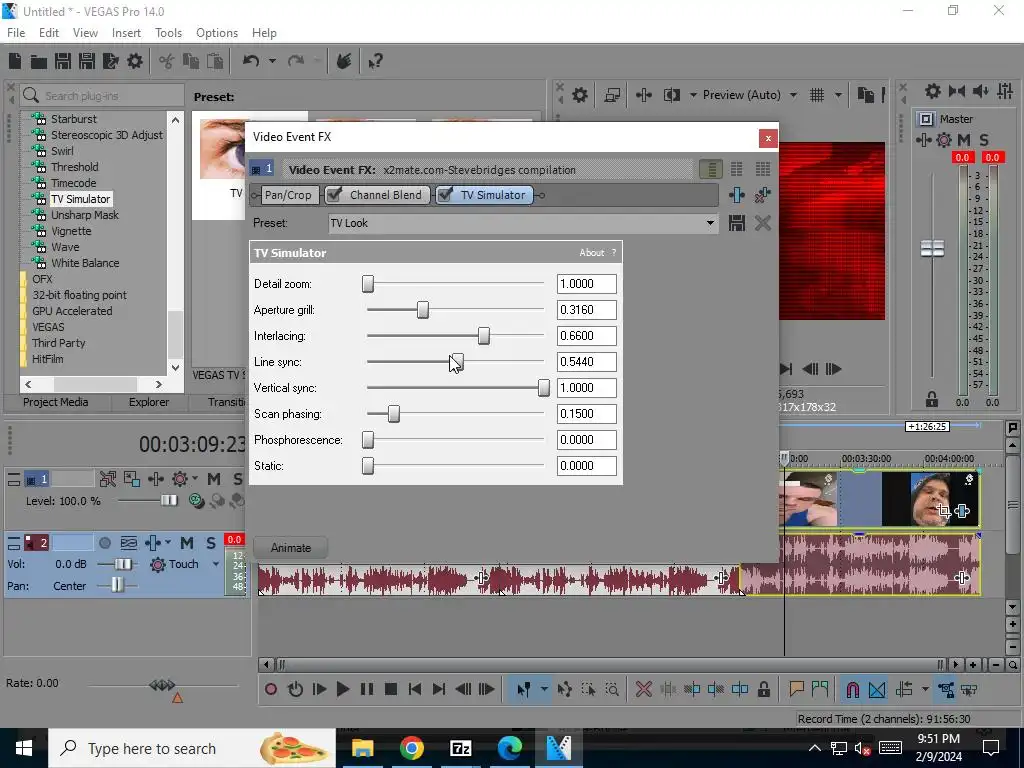
Task: Select the White Balance plug-in
Action: click(85, 263)
